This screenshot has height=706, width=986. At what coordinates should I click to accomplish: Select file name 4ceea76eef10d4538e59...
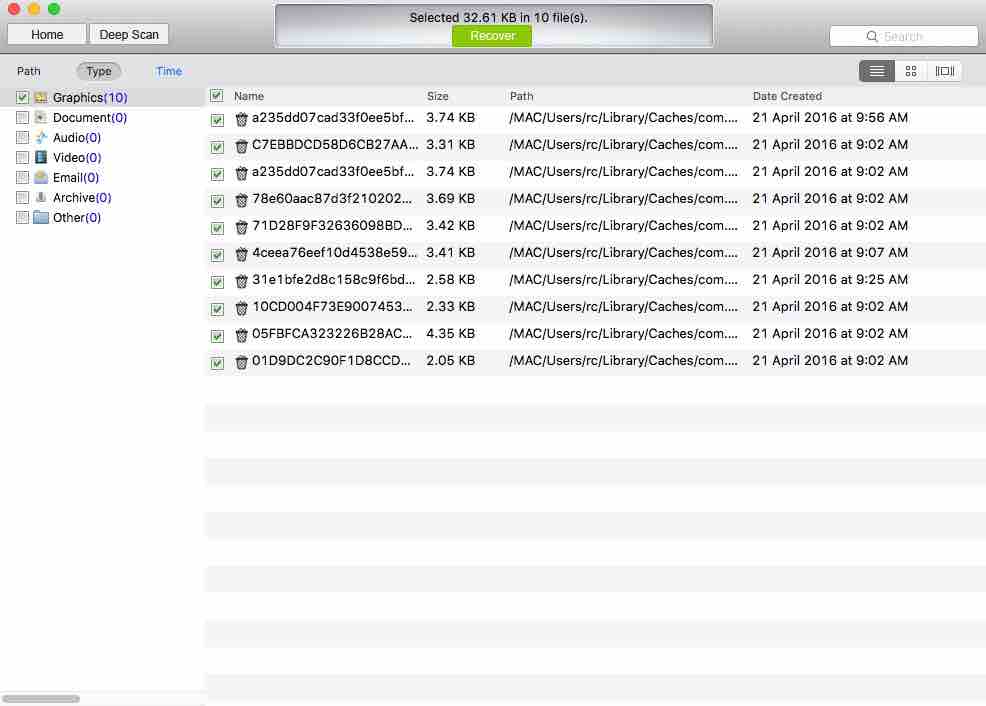335,253
